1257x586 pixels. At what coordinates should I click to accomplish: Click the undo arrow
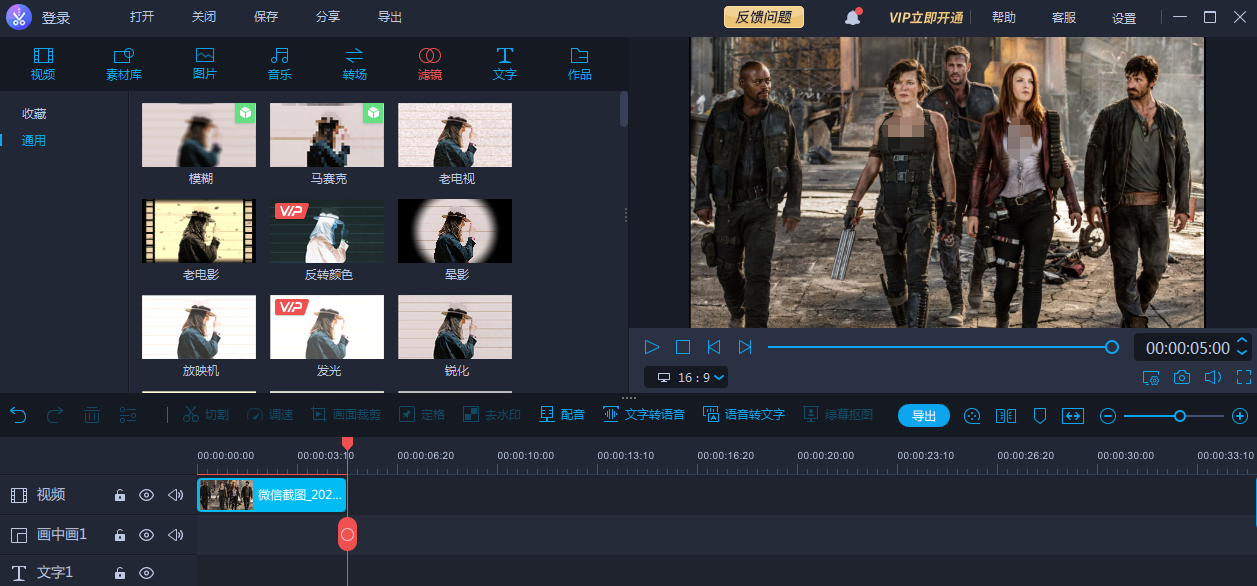(18, 415)
